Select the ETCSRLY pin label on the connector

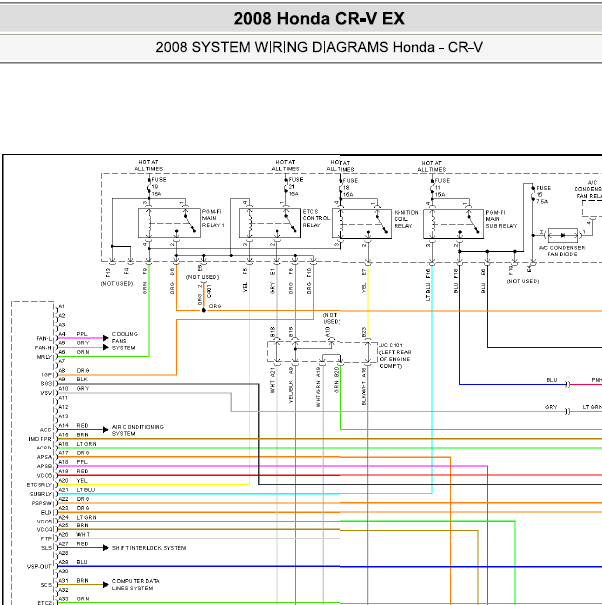click(x=39, y=482)
